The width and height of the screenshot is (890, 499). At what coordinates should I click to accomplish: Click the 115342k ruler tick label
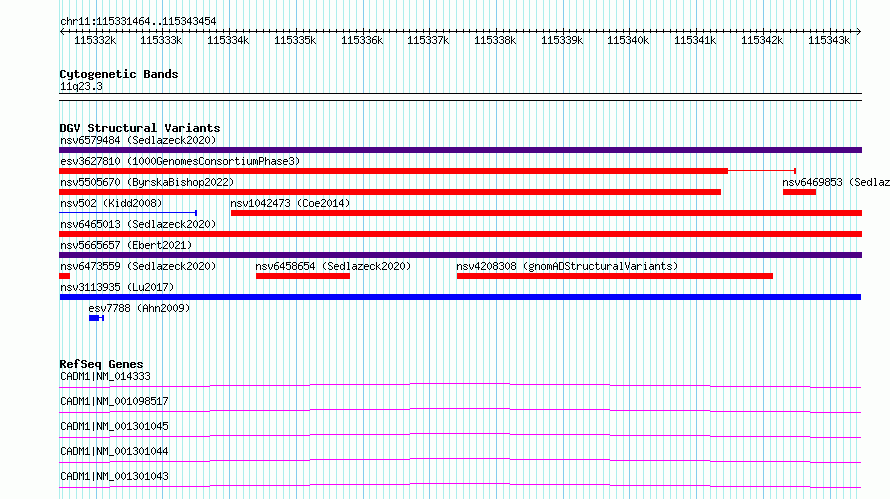tap(762, 40)
